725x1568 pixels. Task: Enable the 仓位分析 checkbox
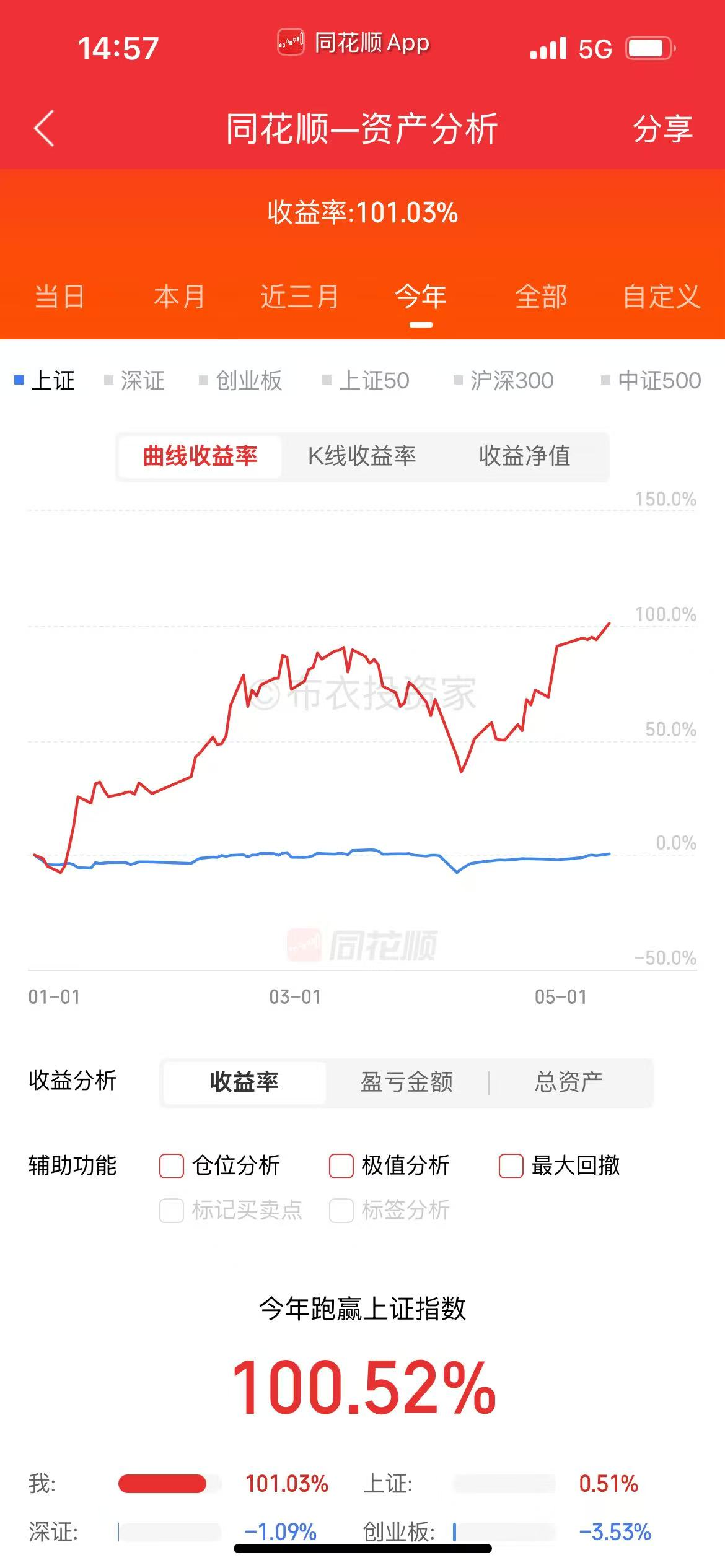tap(172, 1165)
